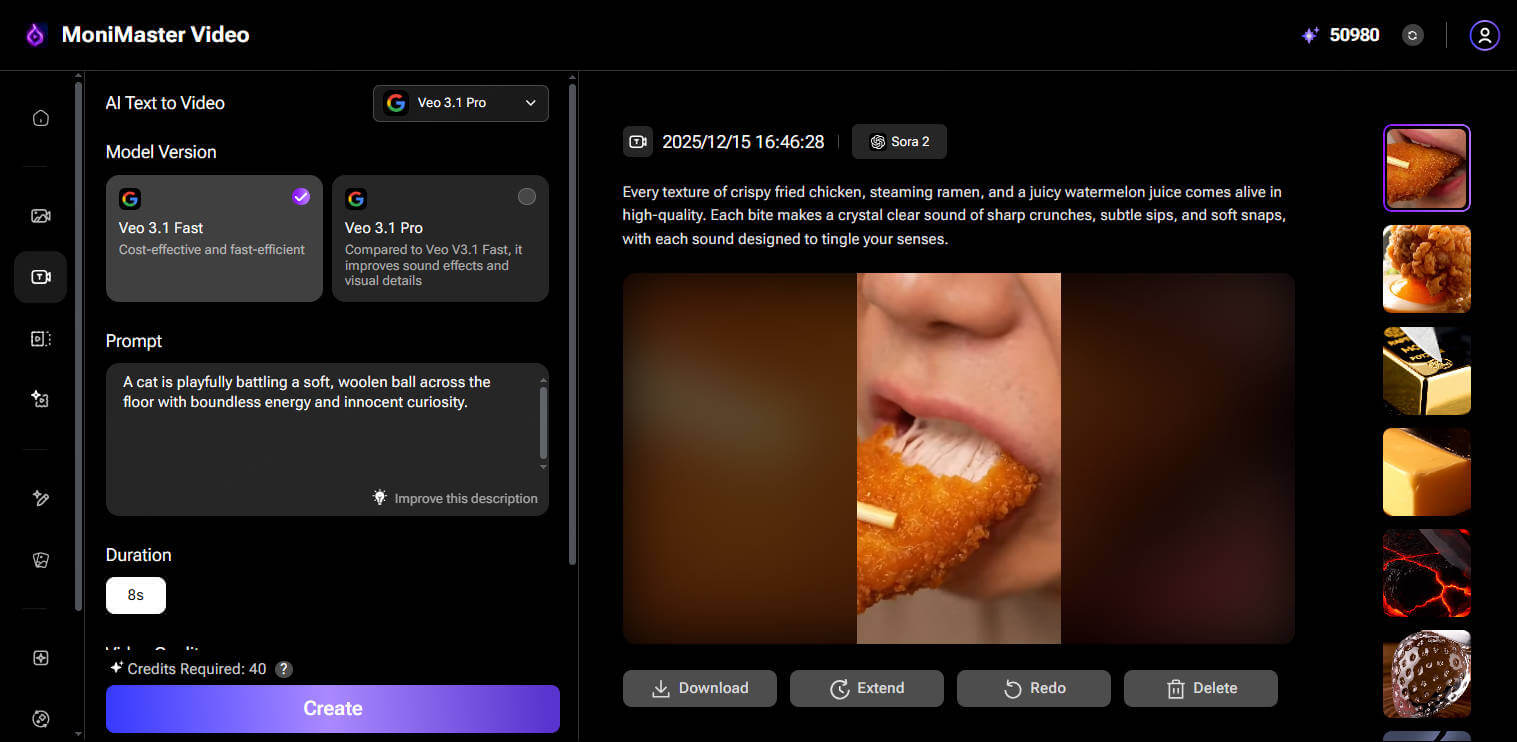This screenshot has width=1517, height=742.
Task: Select the Veo 3.1 Pro model card
Action: [x=440, y=239]
